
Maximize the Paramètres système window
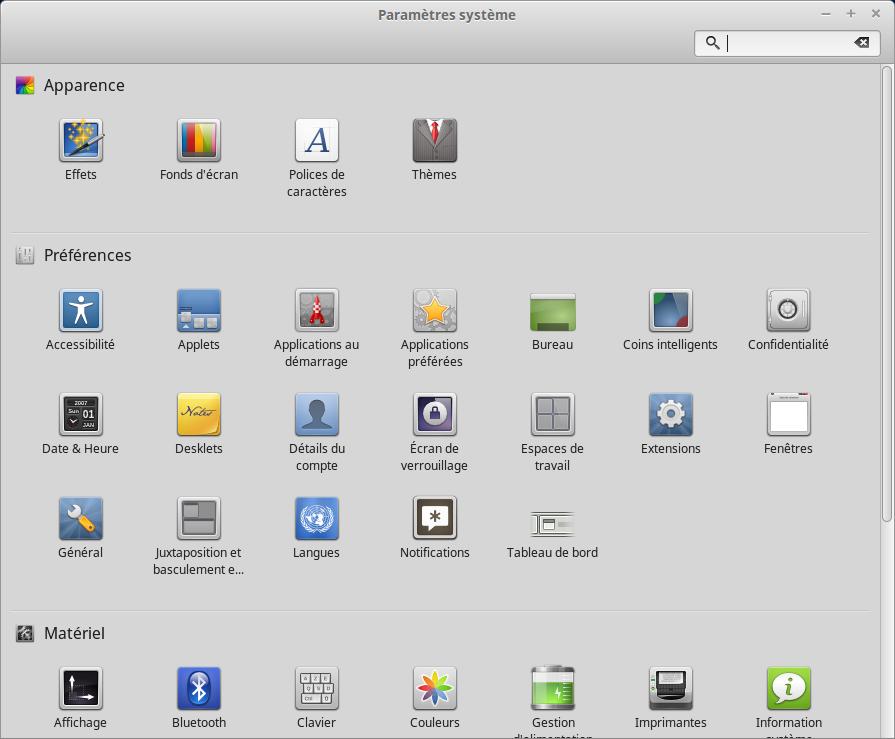[x=850, y=13]
